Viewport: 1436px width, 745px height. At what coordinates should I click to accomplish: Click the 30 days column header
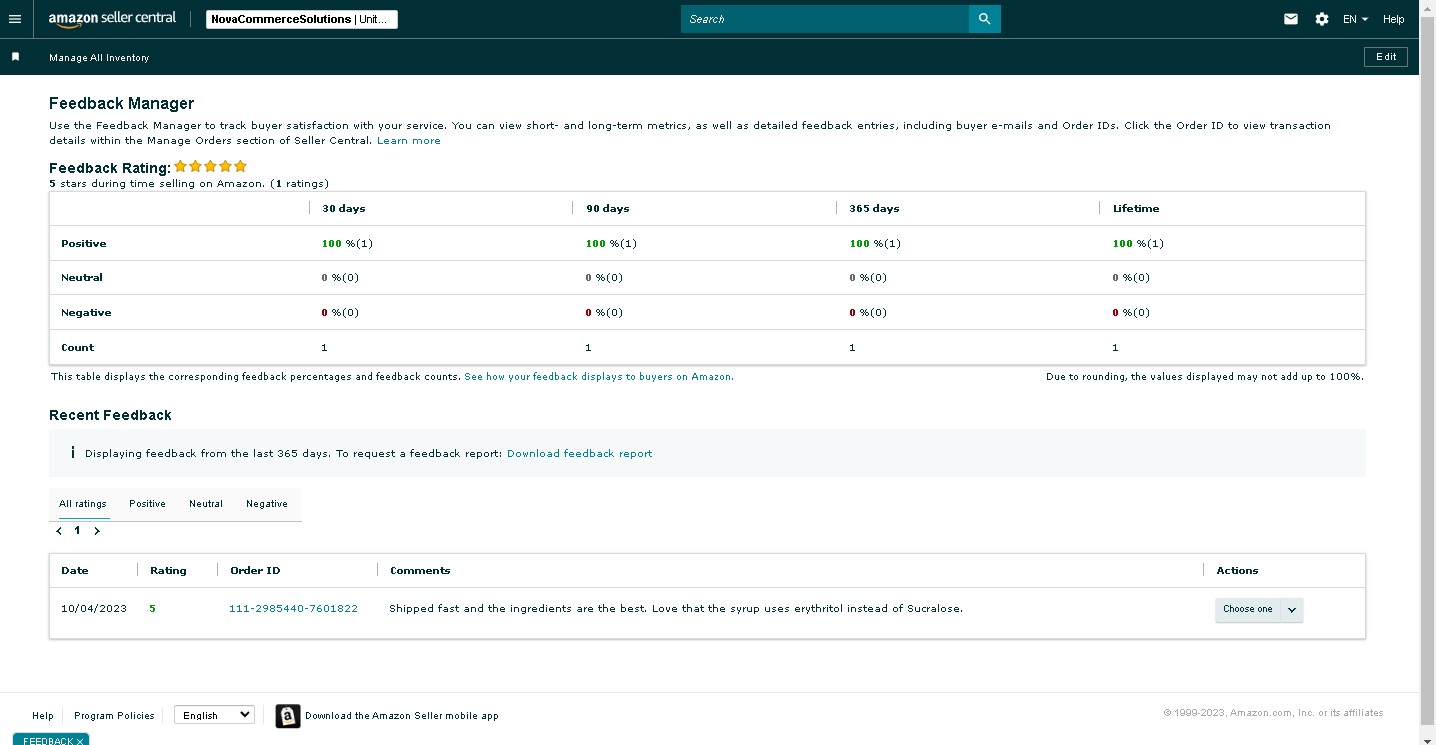(x=343, y=209)
